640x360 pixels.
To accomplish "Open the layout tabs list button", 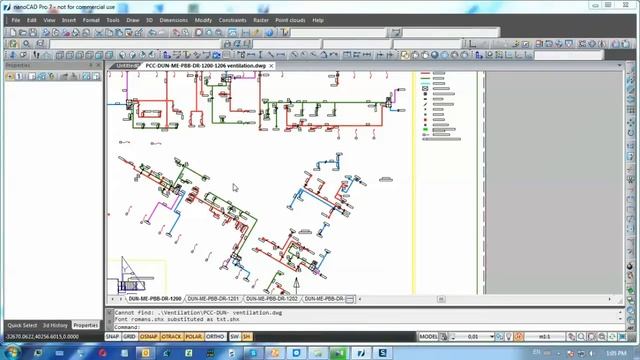I will (350, 299).
